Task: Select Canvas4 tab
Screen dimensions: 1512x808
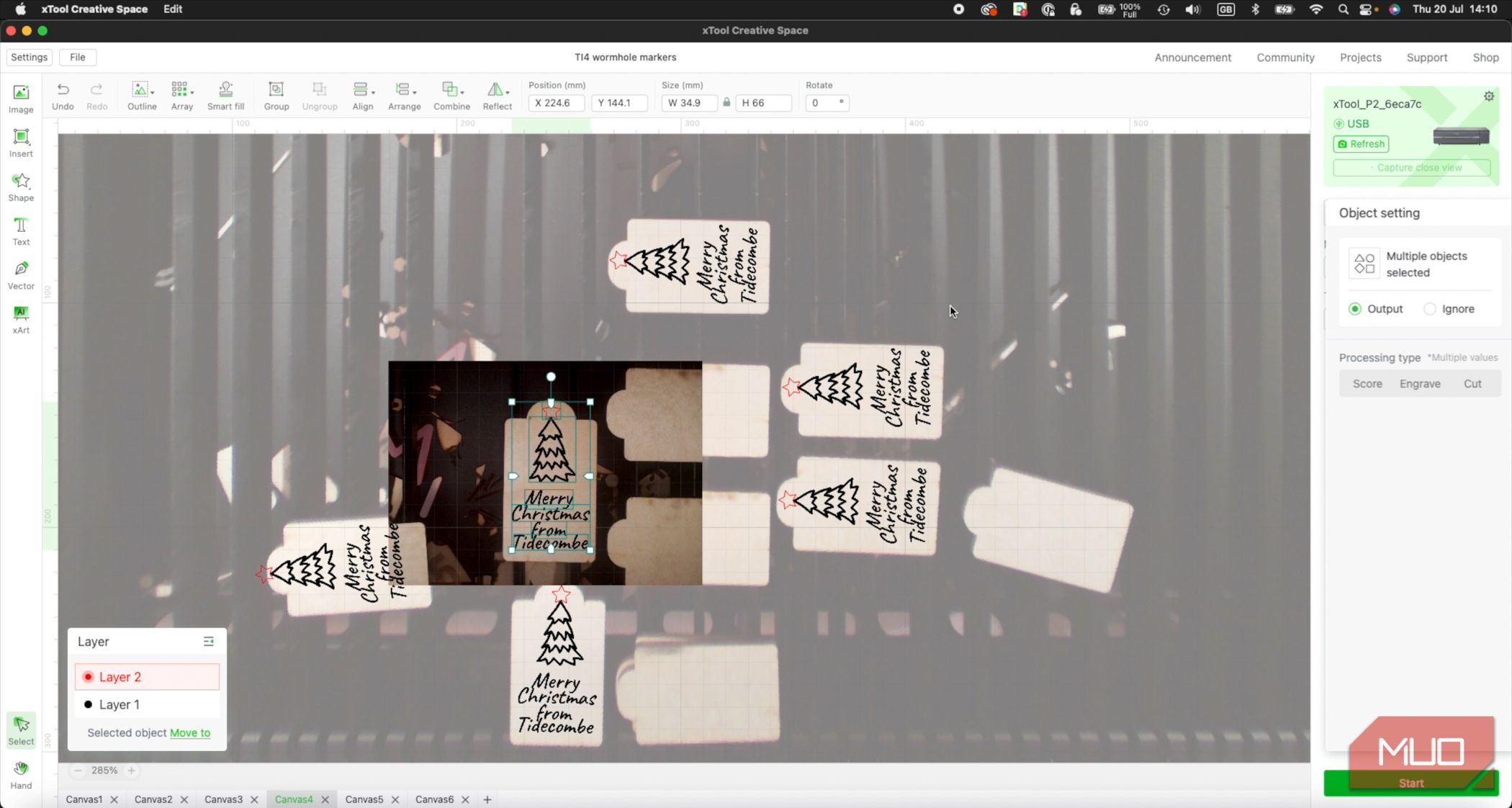Action: [x=293, y=799]
